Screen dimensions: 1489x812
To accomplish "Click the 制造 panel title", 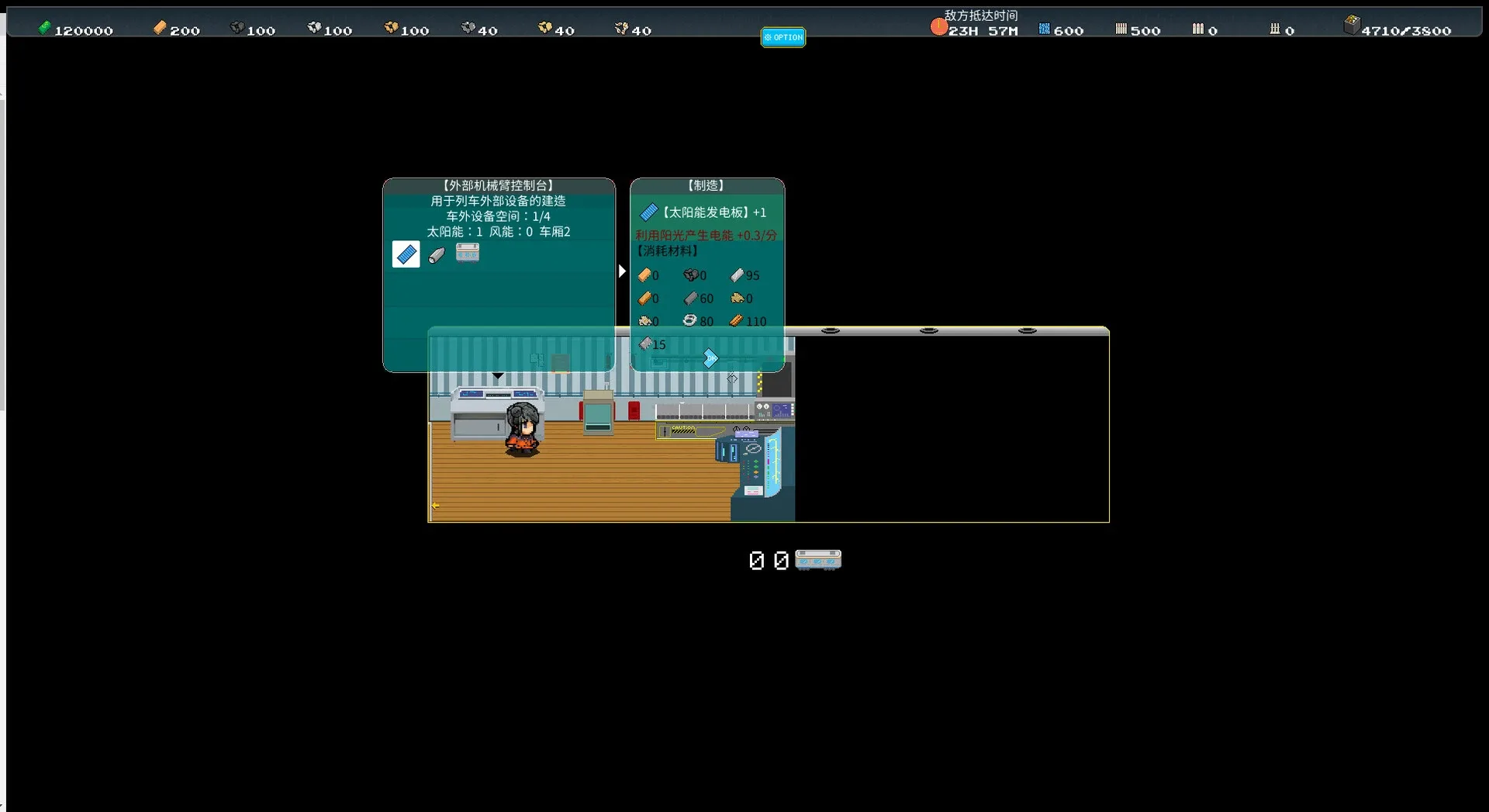I will click(706, 185).
